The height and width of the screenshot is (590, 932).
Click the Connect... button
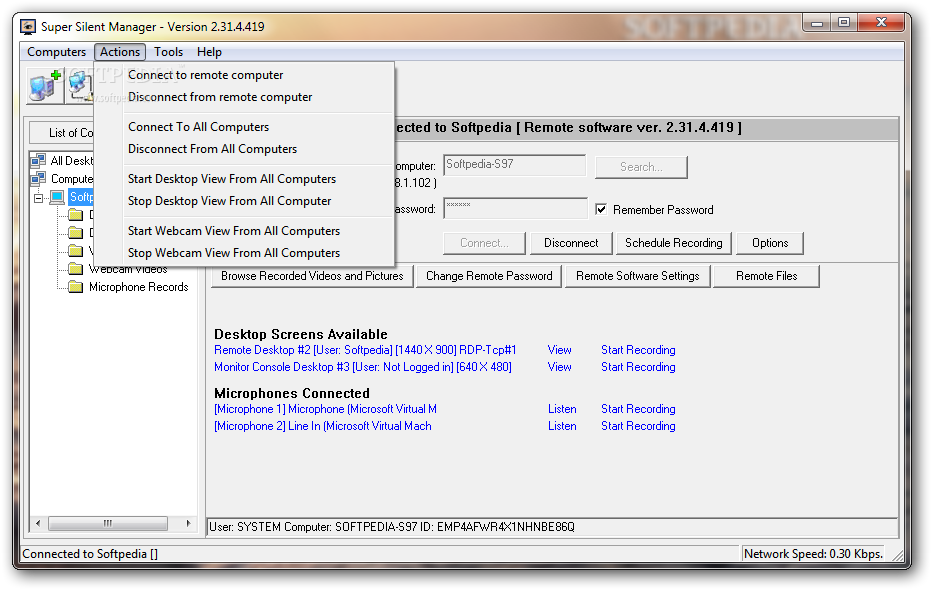click(x=484, y=243)
